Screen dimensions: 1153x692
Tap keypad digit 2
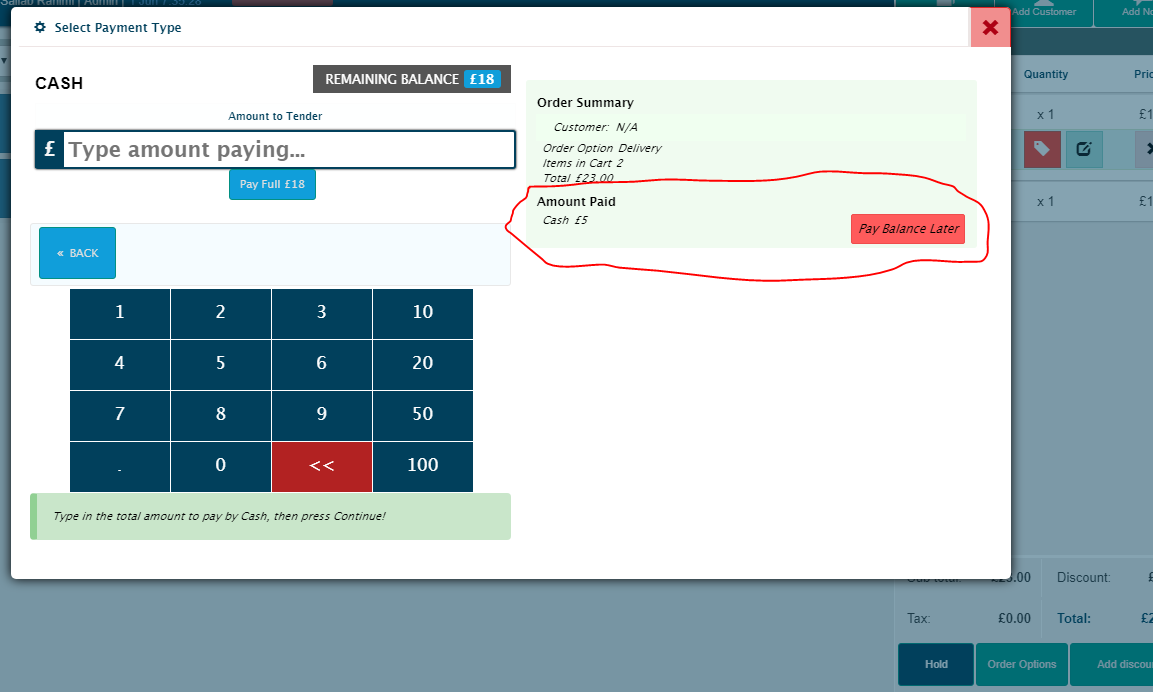pyautogui.click(x=221, y=313)
